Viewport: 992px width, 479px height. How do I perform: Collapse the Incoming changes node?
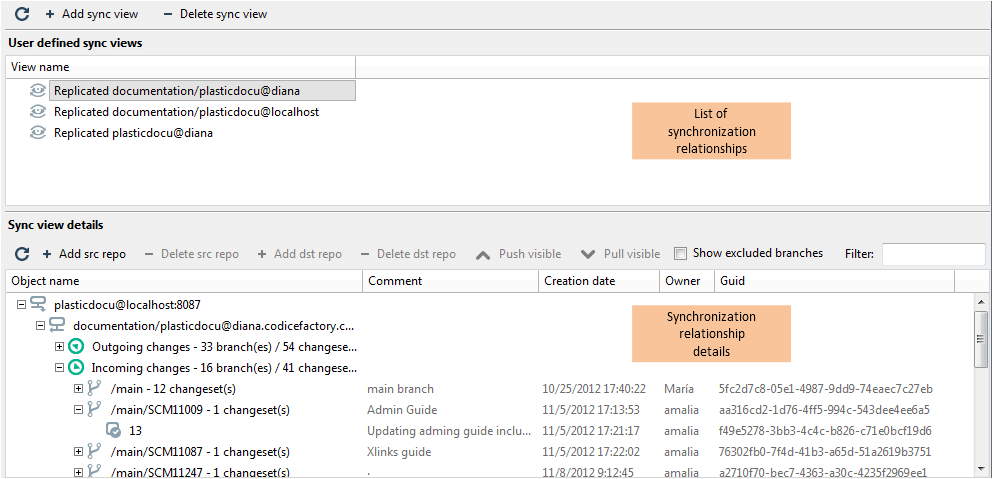coord(59,368)
